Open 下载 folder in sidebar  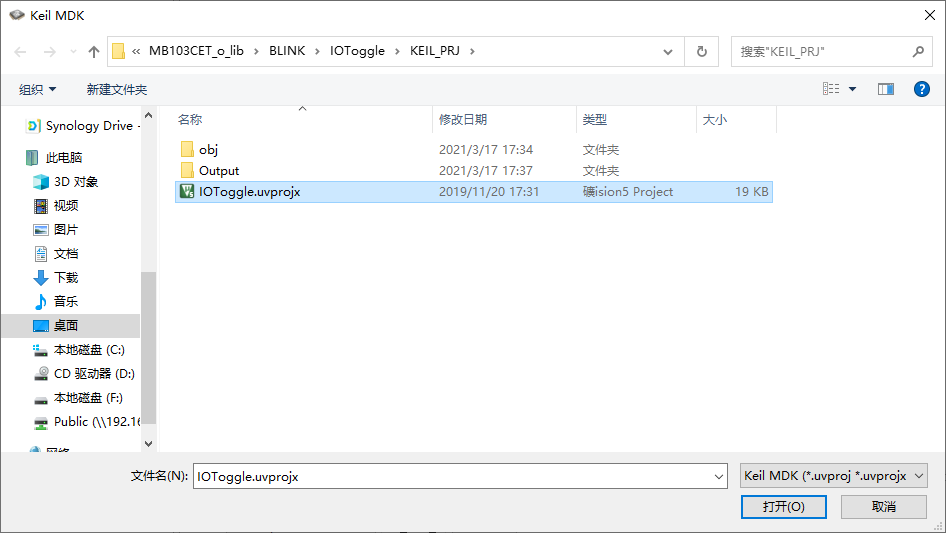tap(56, 278)
